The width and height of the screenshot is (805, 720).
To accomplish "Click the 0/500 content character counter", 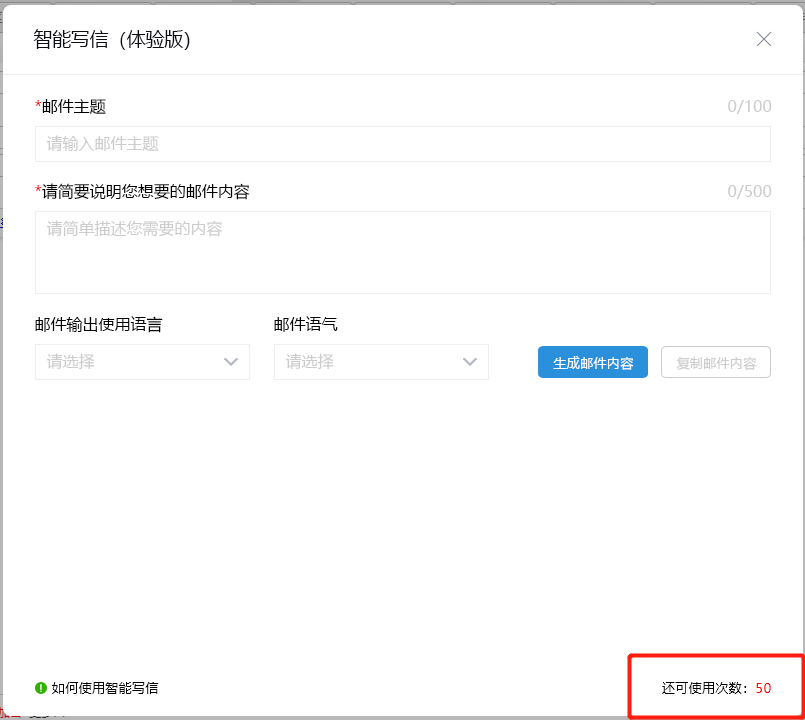I will coord(749,192).
